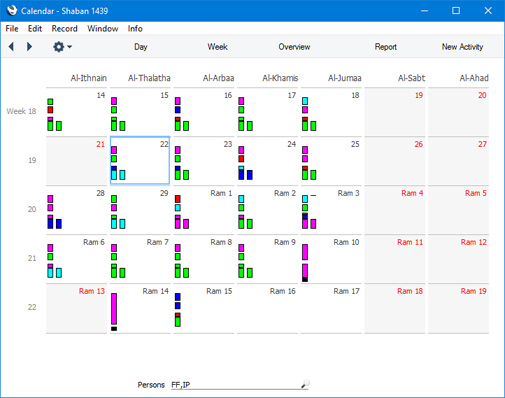Image resolution: width=505 pixels, height=398 pixels.
Task: Select the top magenta marker on Ram 8
Action: (x=178, y=248)
